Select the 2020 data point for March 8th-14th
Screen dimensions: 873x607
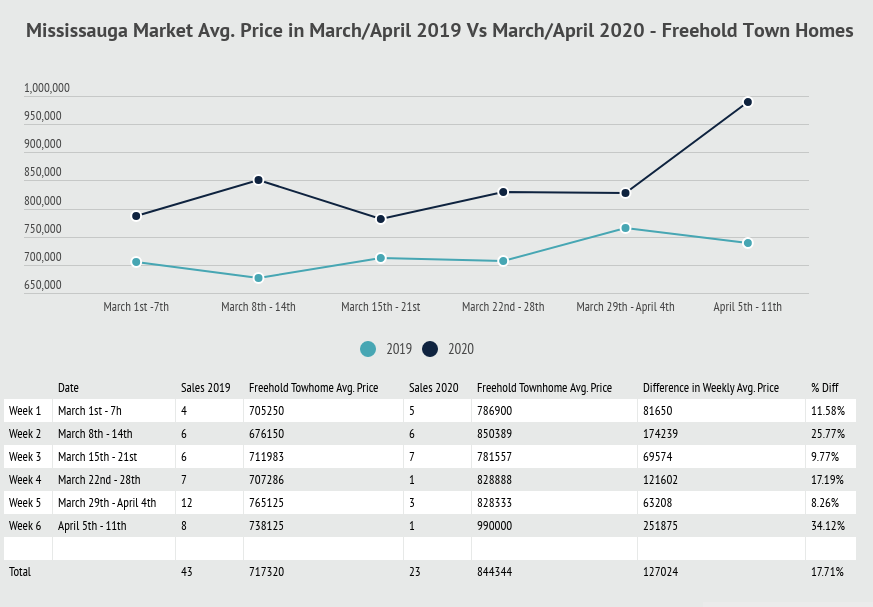tap(258, 180)
